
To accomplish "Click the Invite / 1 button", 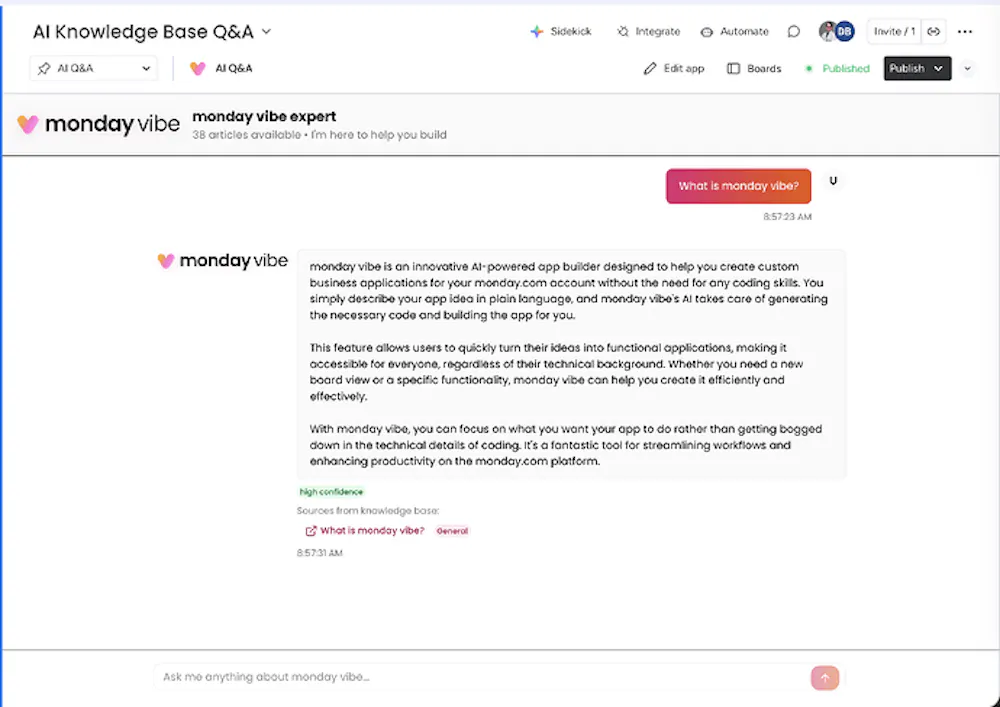I will tap(894, 31).
